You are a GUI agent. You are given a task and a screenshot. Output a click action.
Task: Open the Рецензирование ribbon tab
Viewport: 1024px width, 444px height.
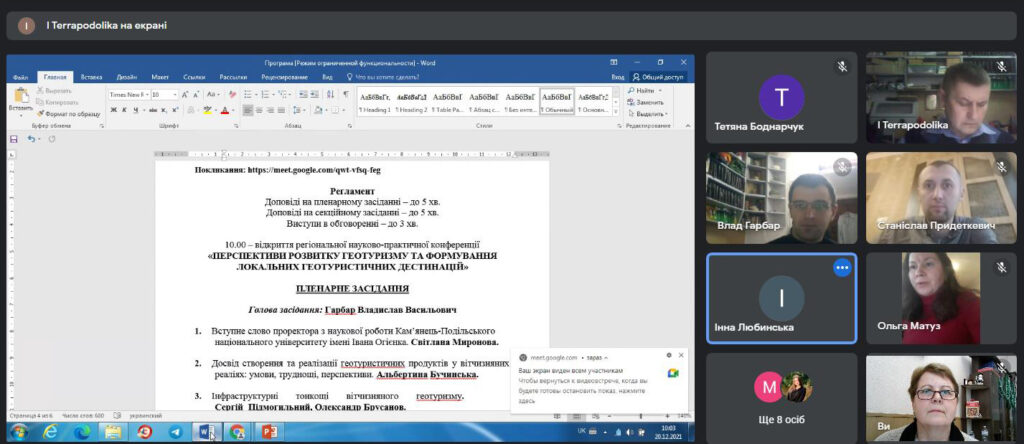[x=284, y=76]
